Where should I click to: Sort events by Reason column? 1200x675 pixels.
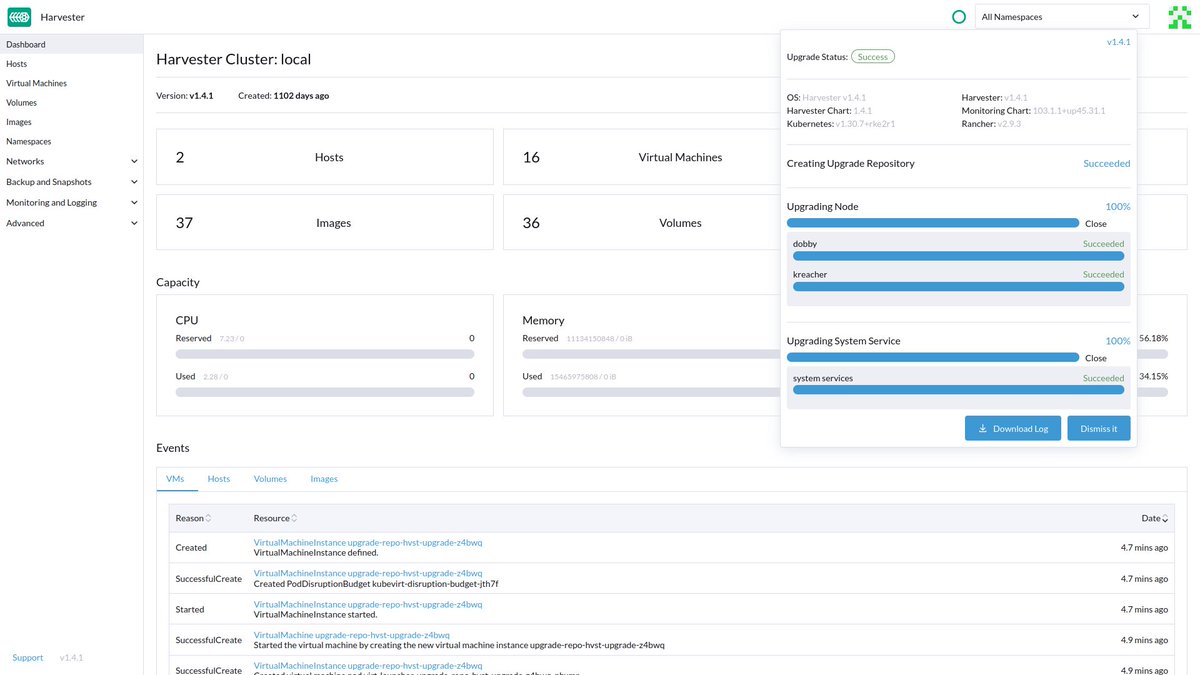pos(193,518)
